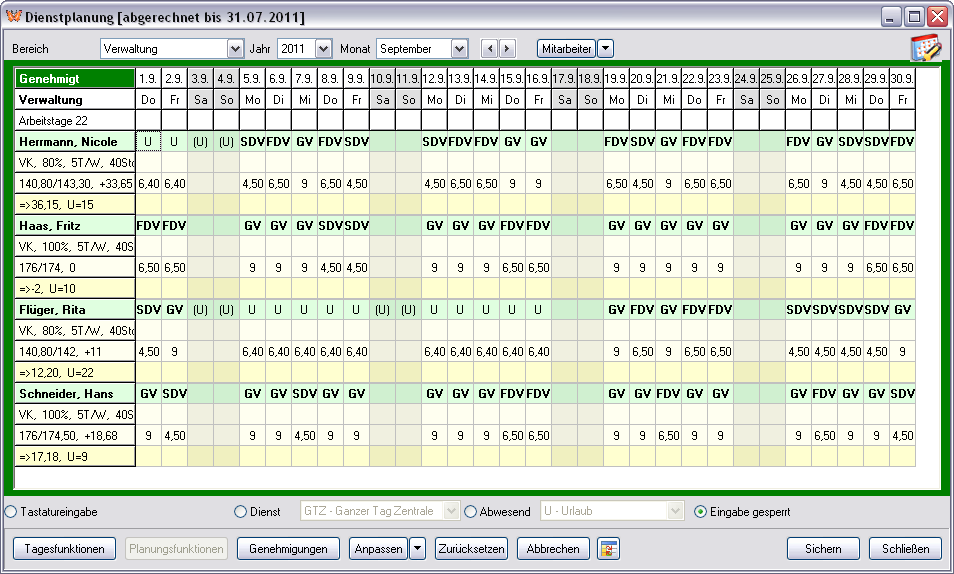Viewport: 954px width, 574px height.
Task: Click the =>-2, U=10 cell
Action: point(75,289)
